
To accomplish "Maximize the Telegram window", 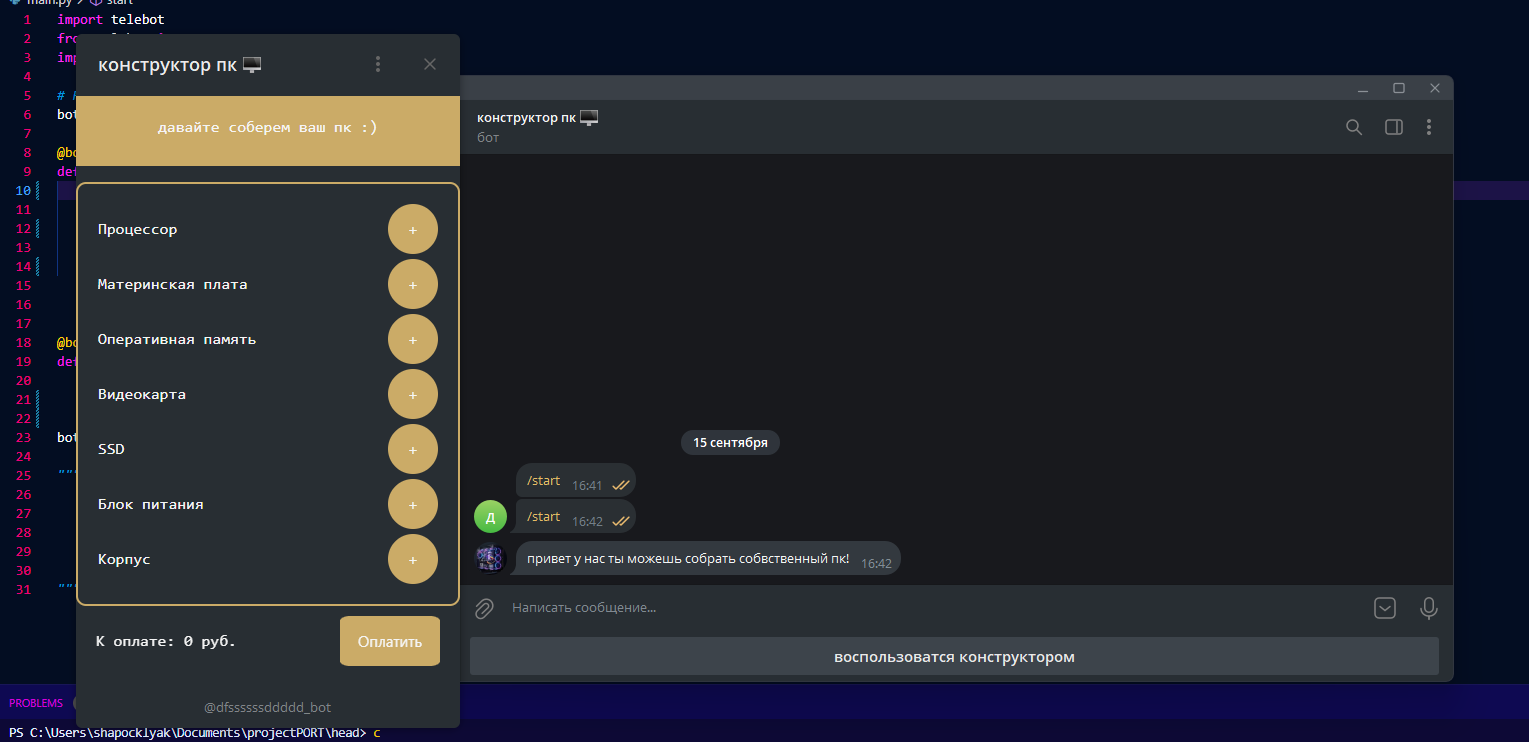I will coord(1399,88).
